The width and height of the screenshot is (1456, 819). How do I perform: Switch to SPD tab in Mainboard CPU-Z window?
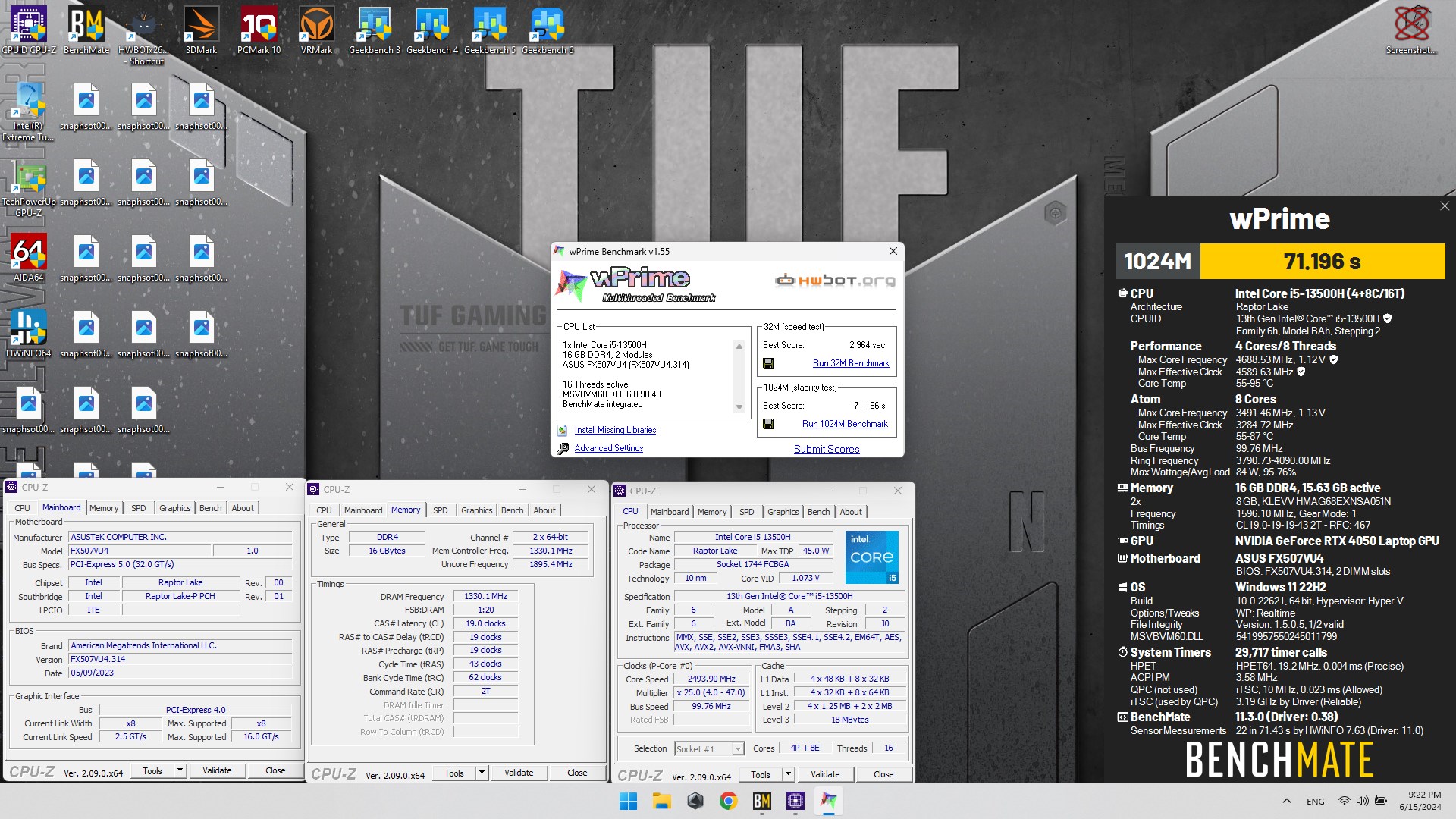click(138, 508)
